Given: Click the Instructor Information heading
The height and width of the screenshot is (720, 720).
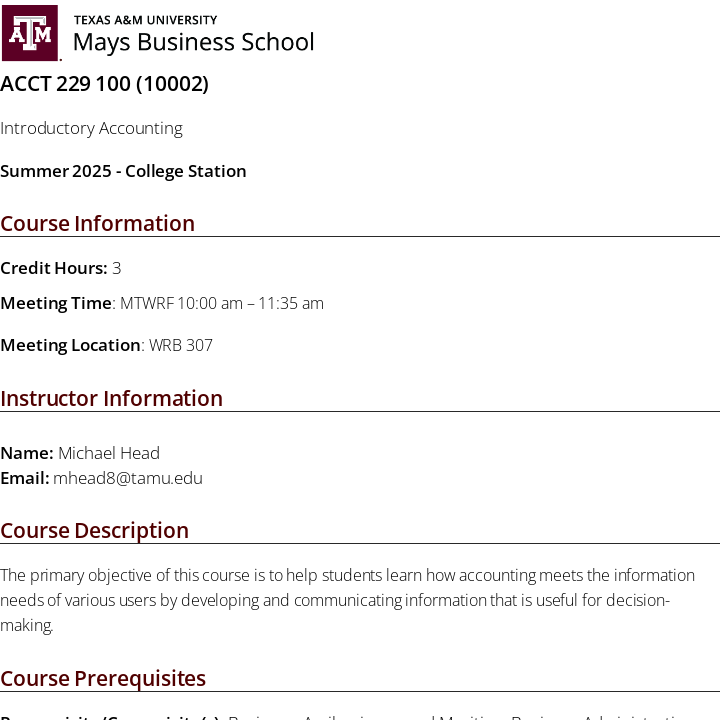Looking at the screenshot, I should coord(111,398).
